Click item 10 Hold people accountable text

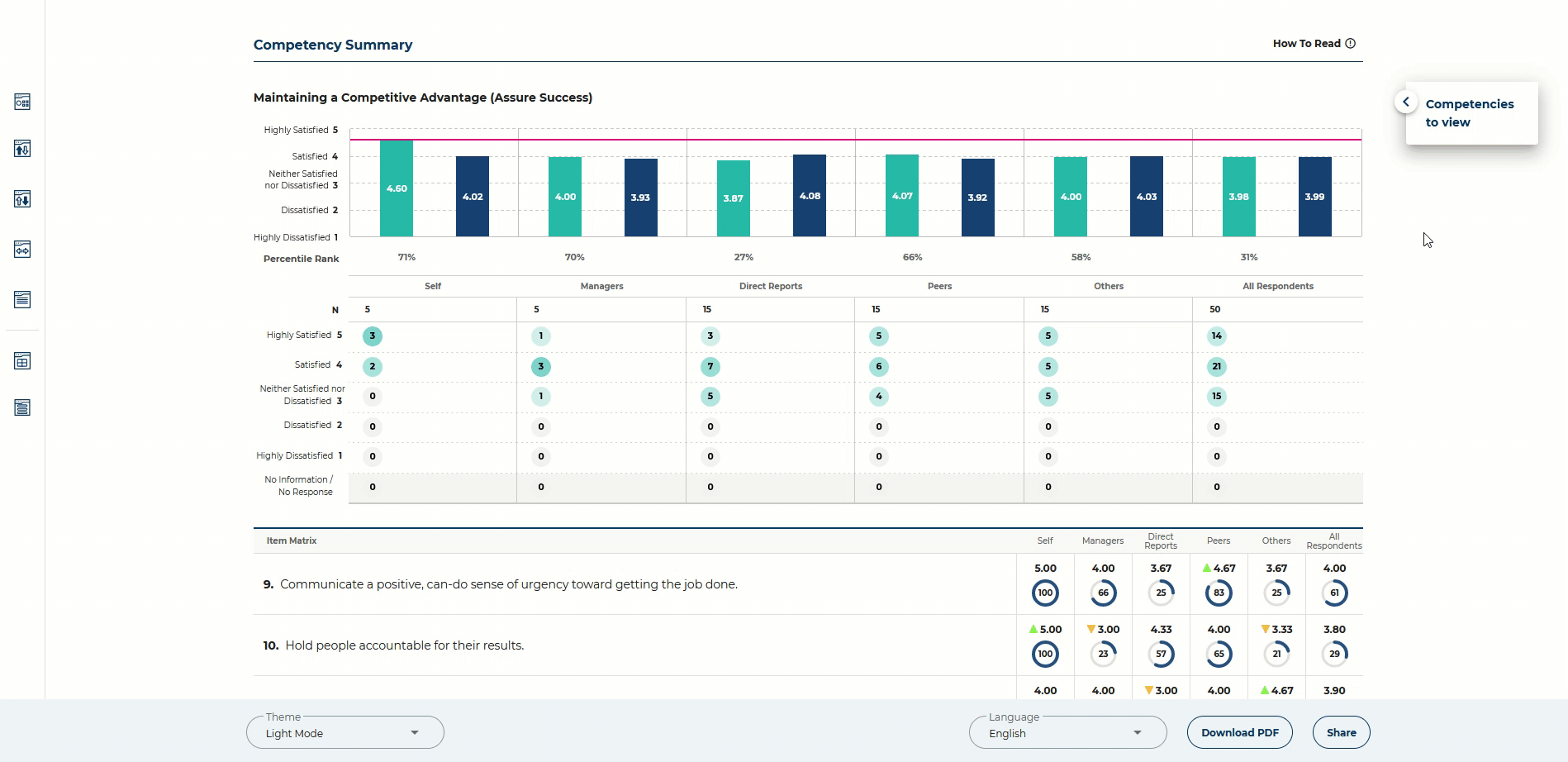tap(405, 645)
